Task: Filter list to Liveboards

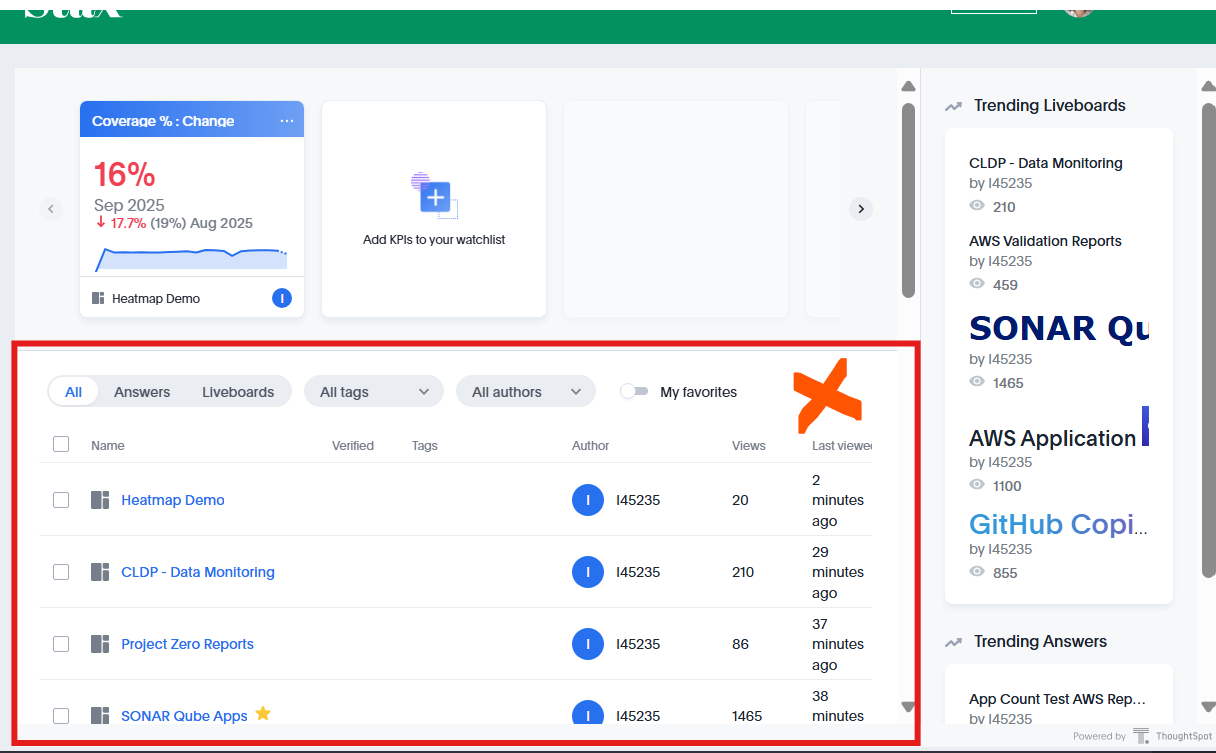Action: coord(238,392)
